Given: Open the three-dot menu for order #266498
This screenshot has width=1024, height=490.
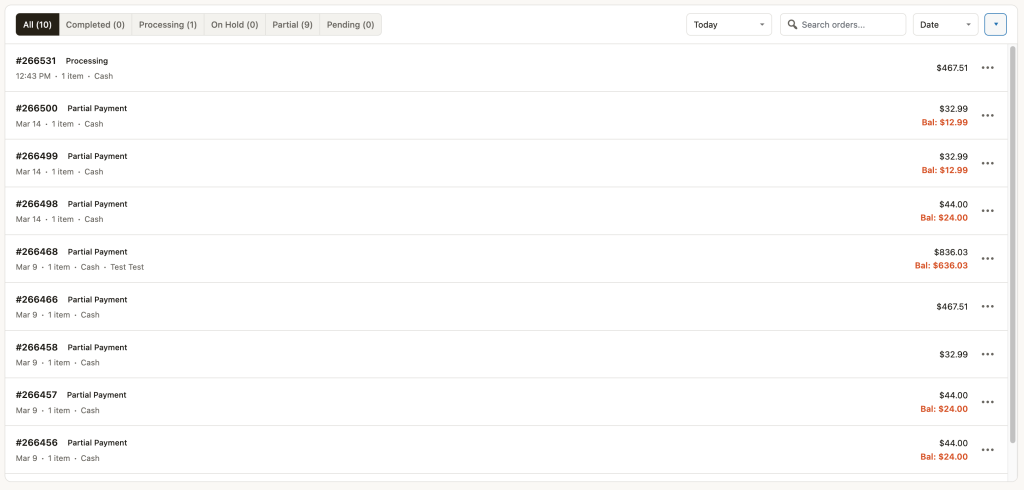Looking at the screenshot, I should (x=987, y=211).
